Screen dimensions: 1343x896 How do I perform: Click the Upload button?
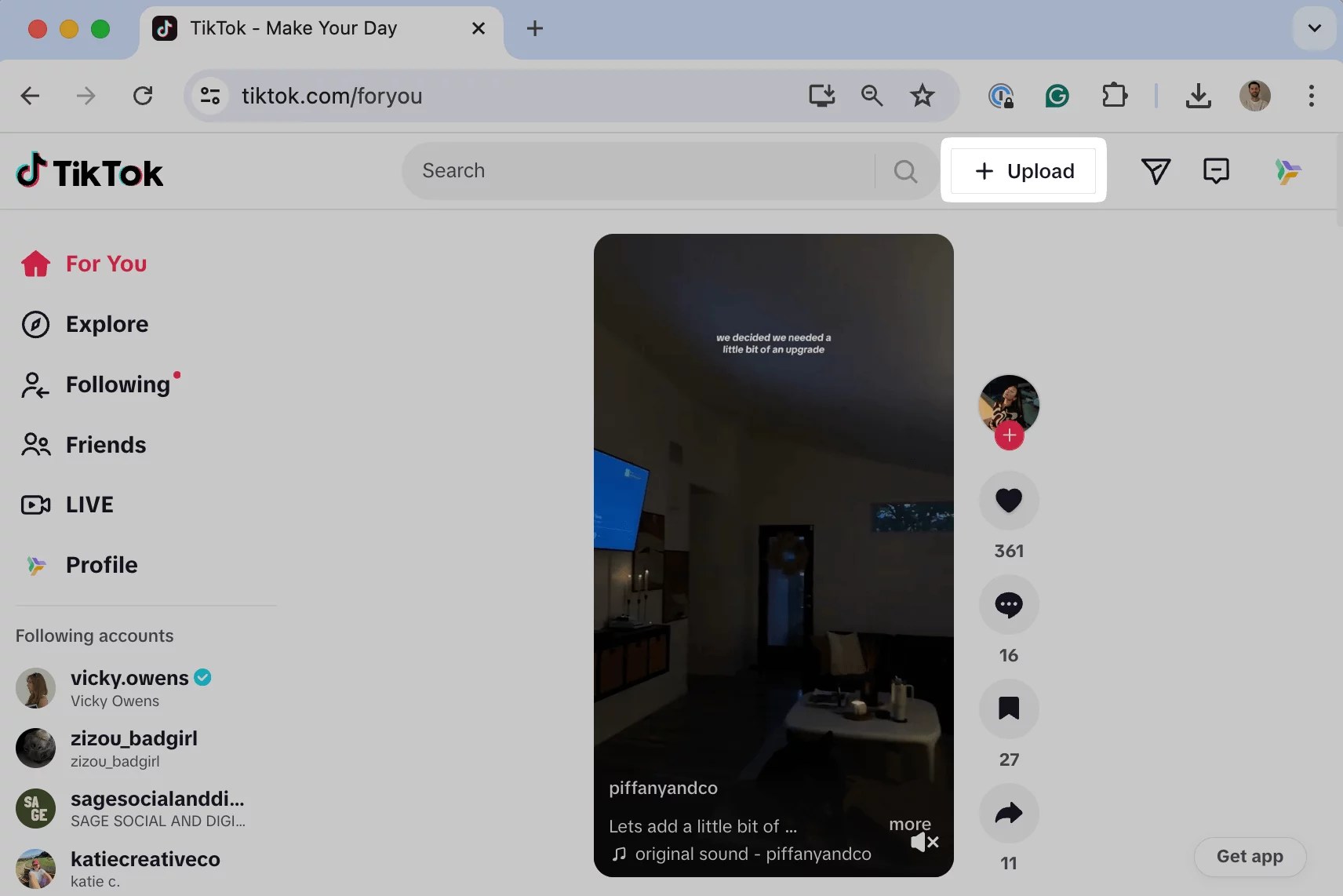[1024, 170]
